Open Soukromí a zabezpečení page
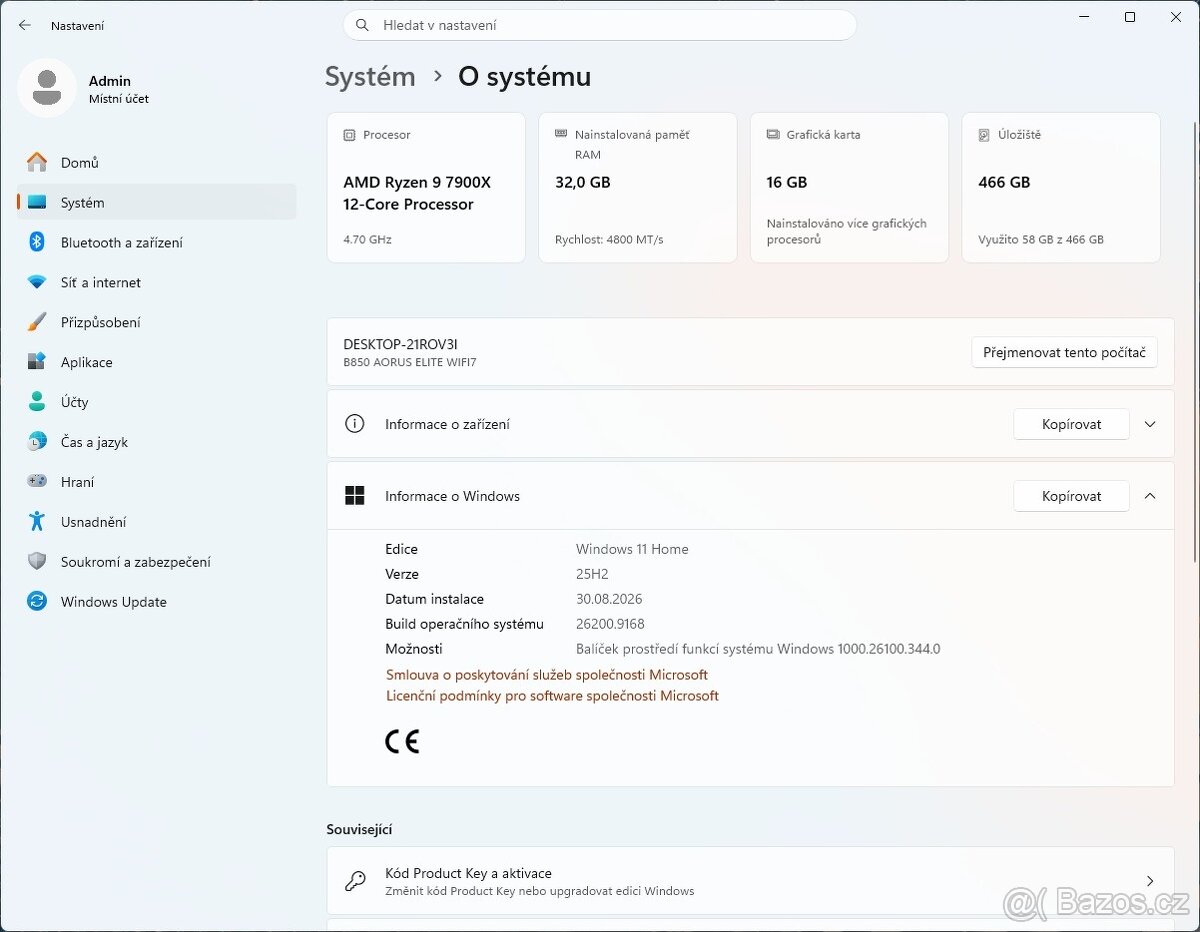The width and height of the screenshot is (1200, 932). (157, 562)
